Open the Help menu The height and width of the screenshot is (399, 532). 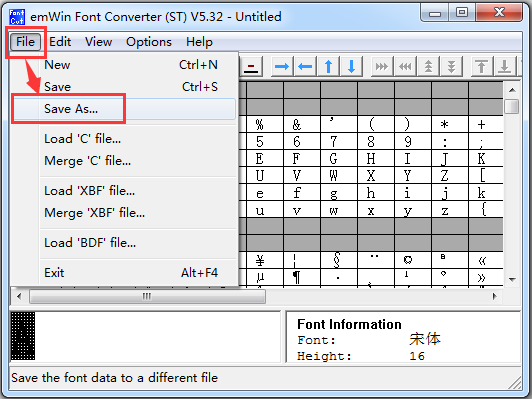(199, 42)
